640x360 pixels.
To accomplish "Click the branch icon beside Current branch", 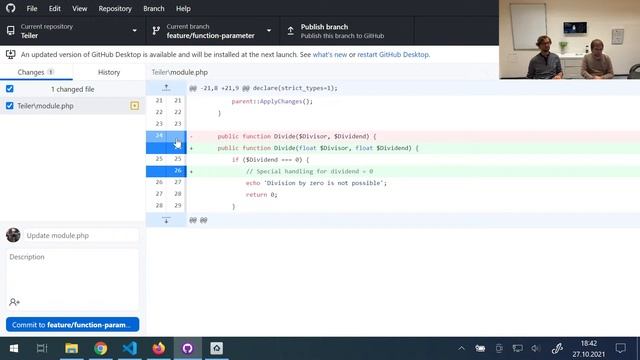I will [x=156, y=31].
